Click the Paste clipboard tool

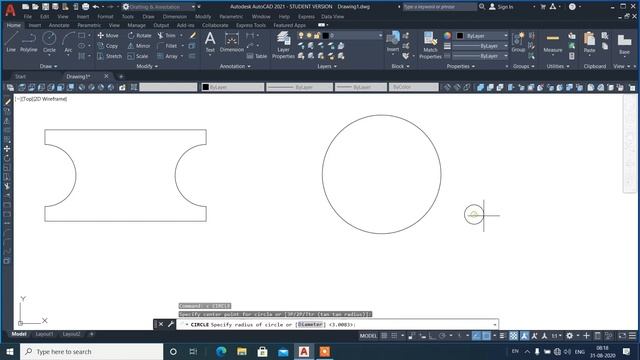coord(589,43)
